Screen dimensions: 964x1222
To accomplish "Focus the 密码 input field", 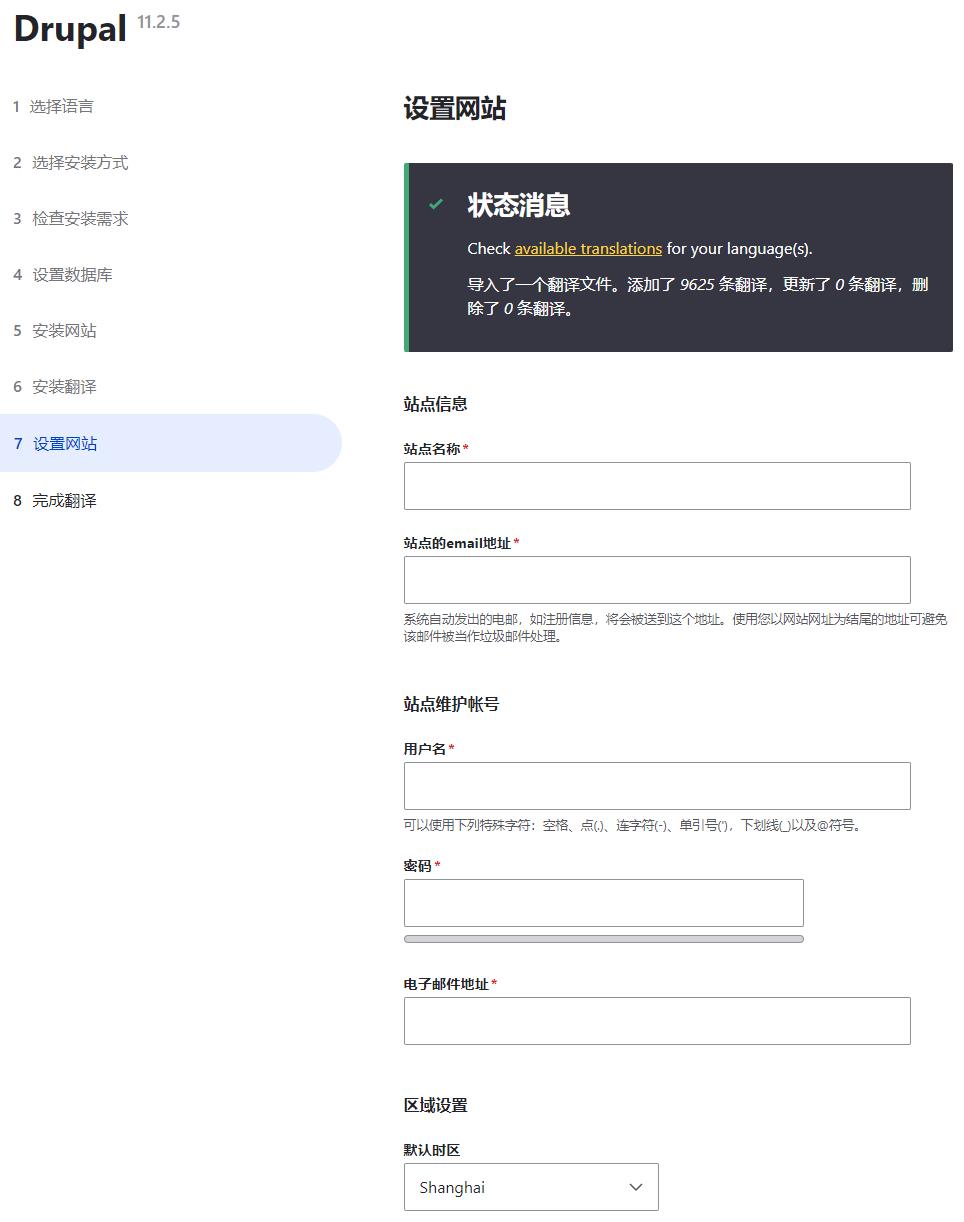I will tap(604, 903).
